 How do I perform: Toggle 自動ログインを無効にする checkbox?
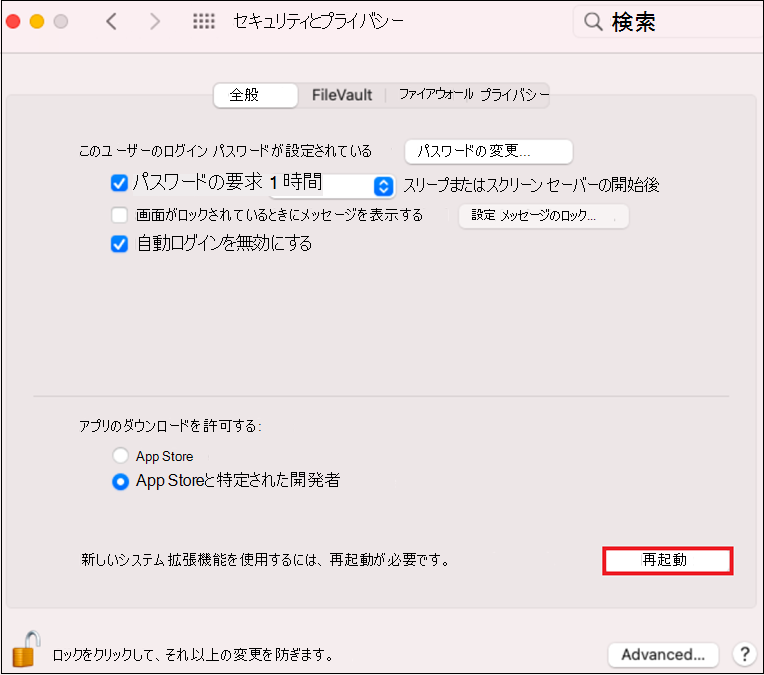(119, 244)
